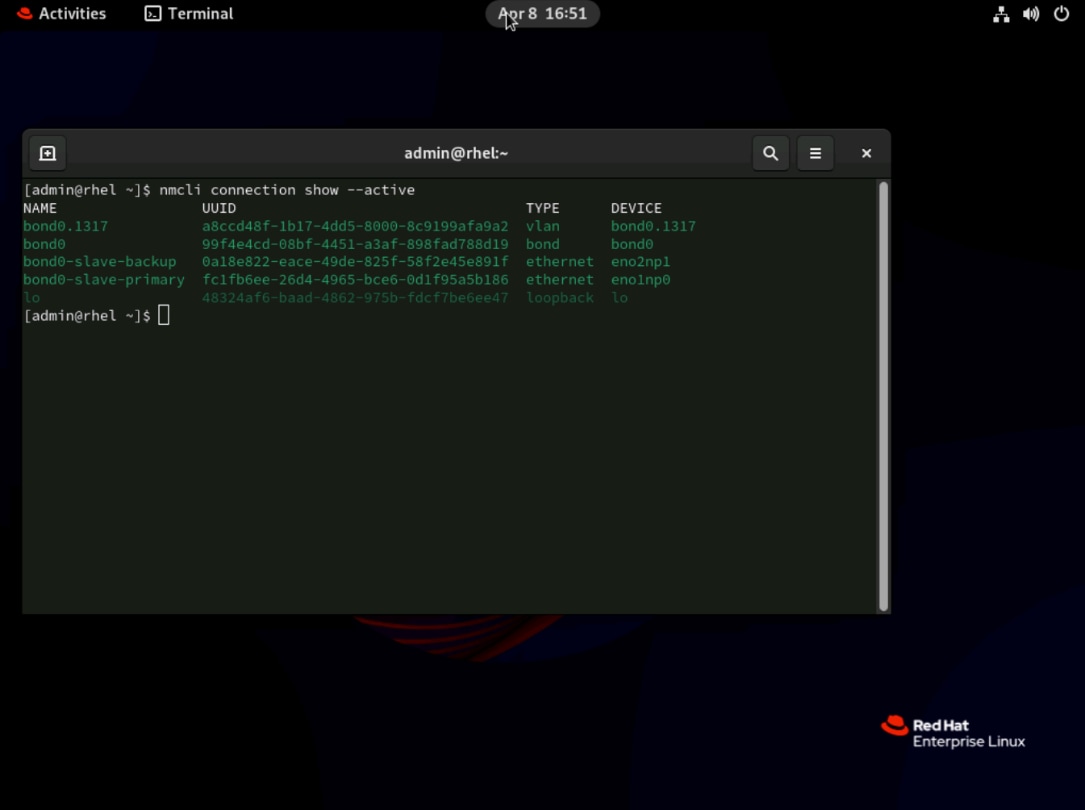Click the device name eno1np0
The height and width of the screenshot is (810, 1085).
[640, 279]
